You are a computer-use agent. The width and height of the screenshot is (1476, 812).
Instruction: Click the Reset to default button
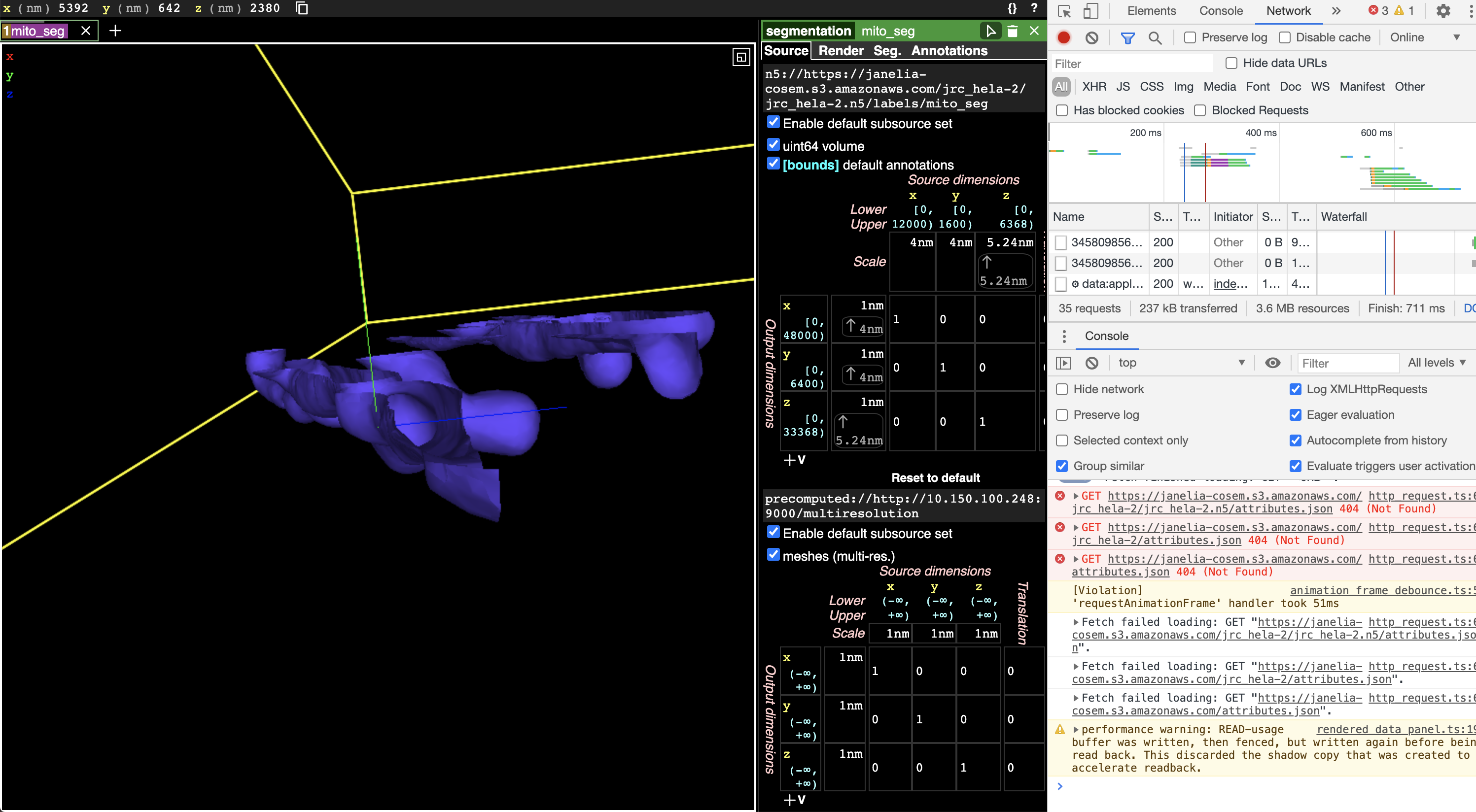click(x=936, y=477)
